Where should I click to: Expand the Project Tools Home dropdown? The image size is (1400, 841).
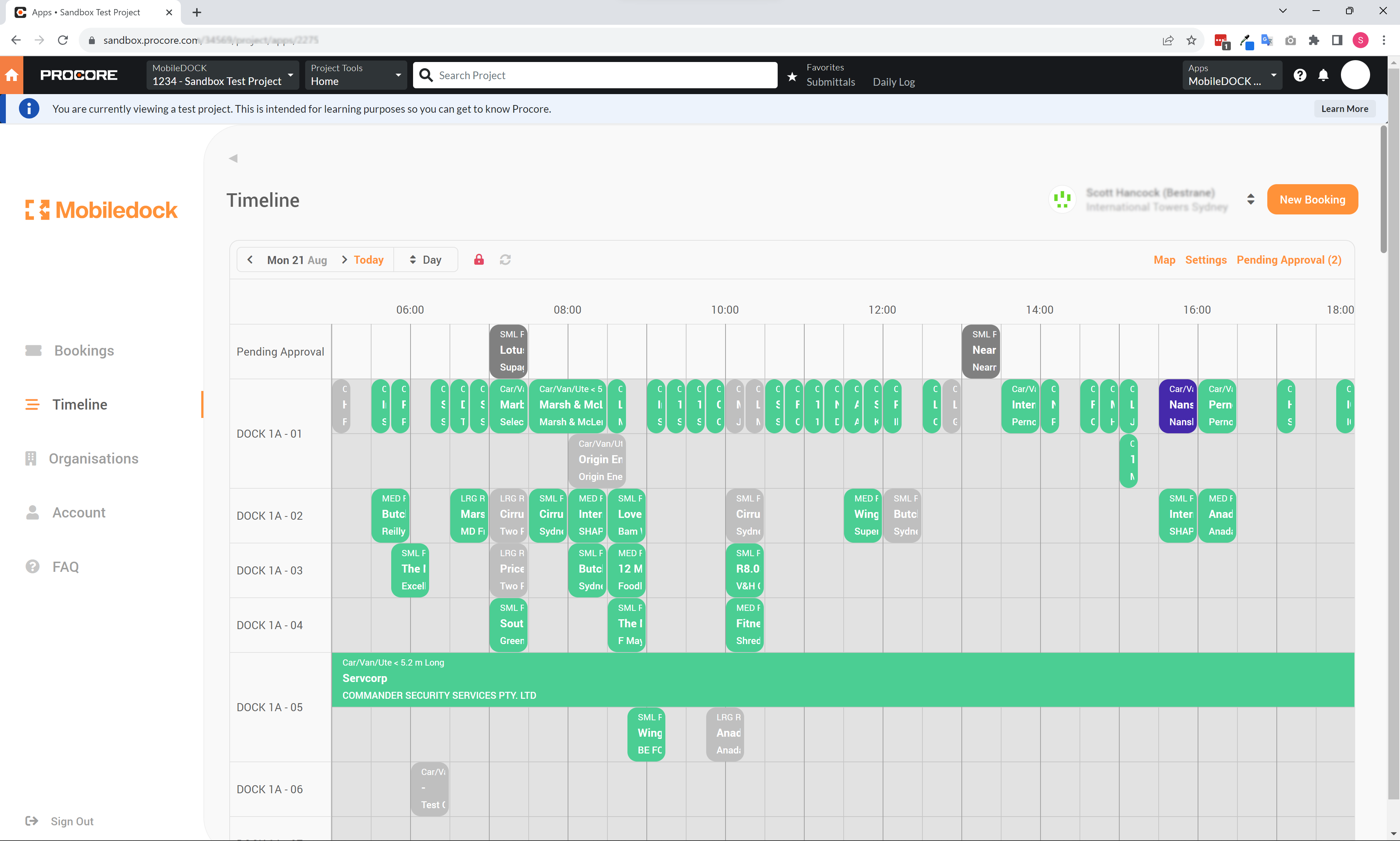coord(355,75)
